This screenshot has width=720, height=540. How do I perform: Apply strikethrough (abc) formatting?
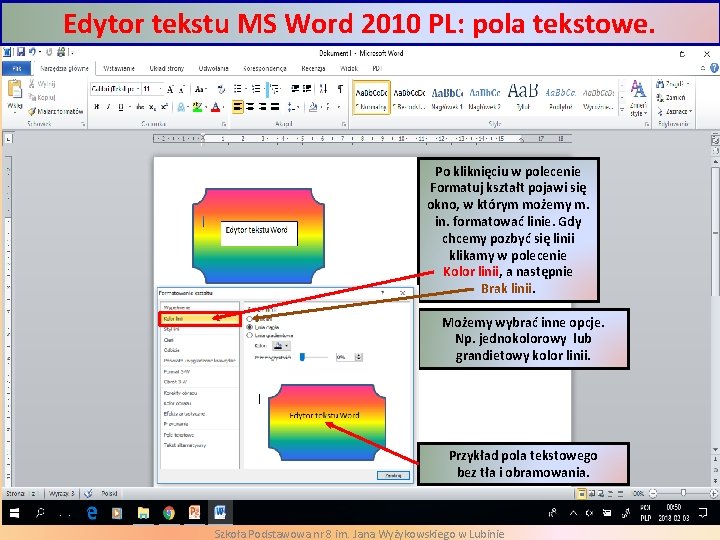[x=140, y=107]
